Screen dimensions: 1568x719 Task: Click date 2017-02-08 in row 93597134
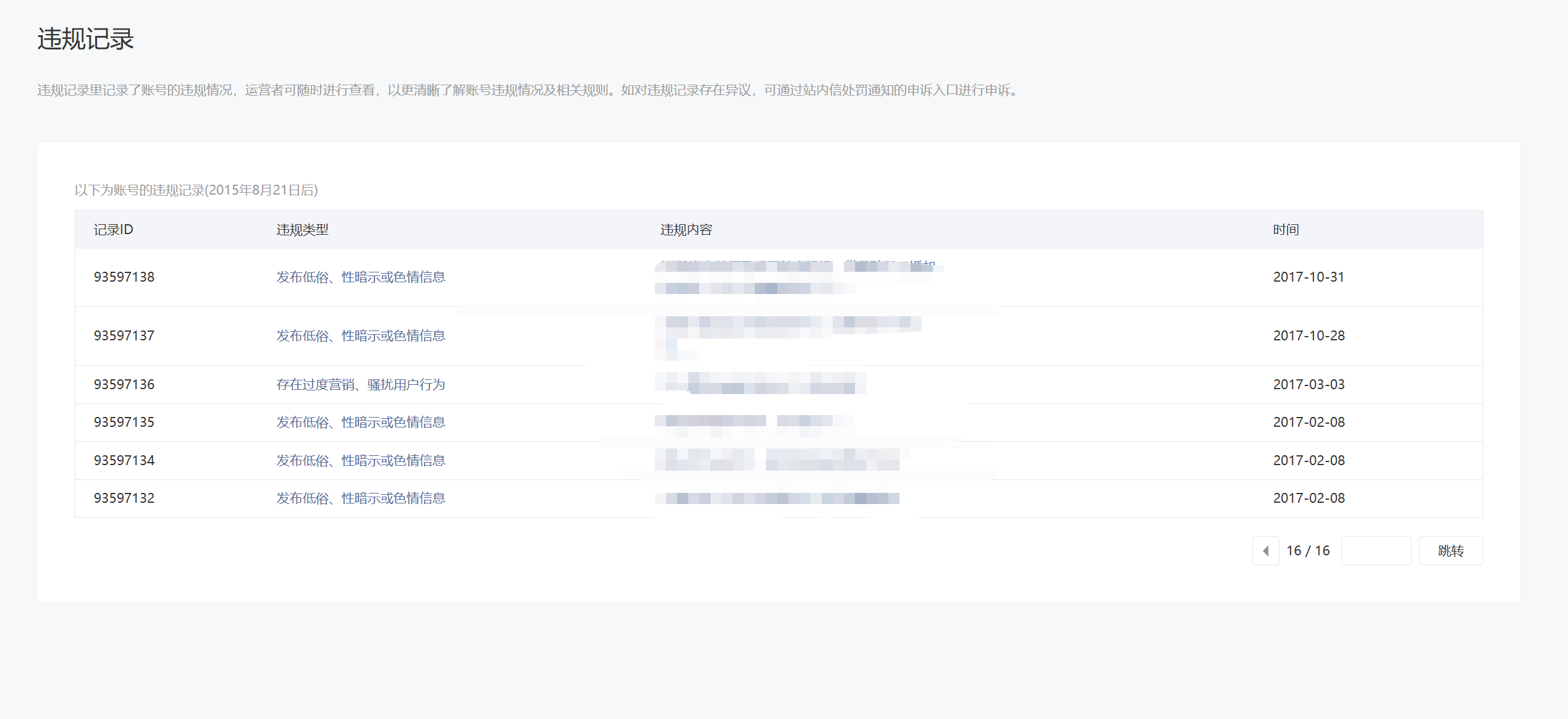(1309, 460)
